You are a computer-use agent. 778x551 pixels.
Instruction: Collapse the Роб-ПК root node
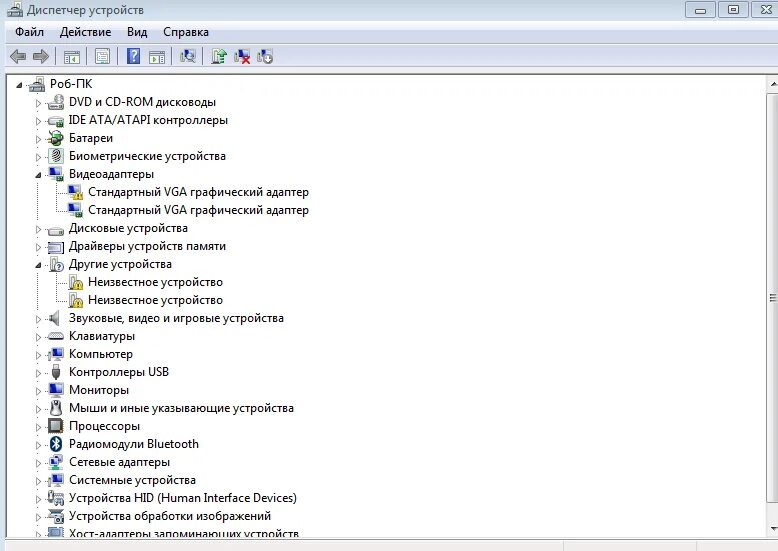coord(19,85)
